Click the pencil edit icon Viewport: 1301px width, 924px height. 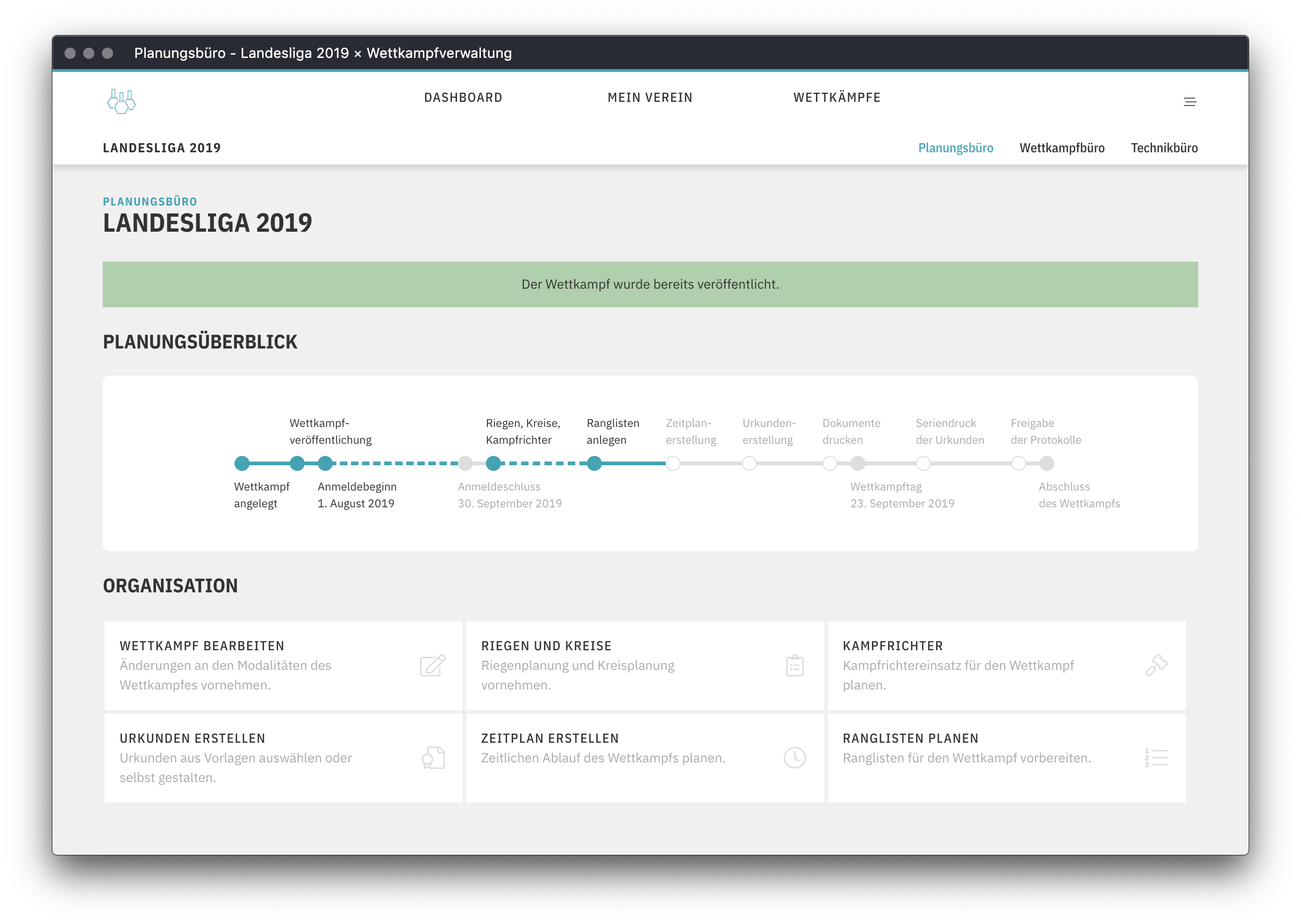pyautogui.click(x=433, y=665)
